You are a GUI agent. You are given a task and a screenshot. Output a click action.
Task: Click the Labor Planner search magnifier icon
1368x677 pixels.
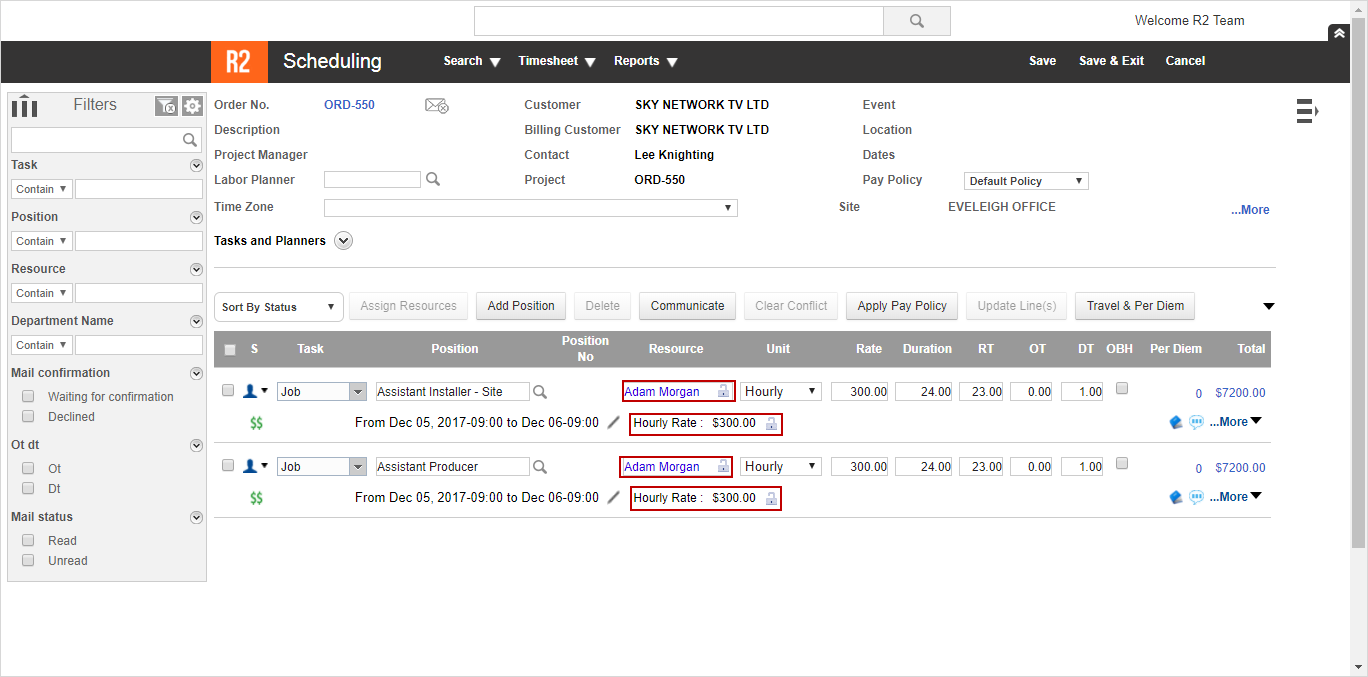coord(433,180)
